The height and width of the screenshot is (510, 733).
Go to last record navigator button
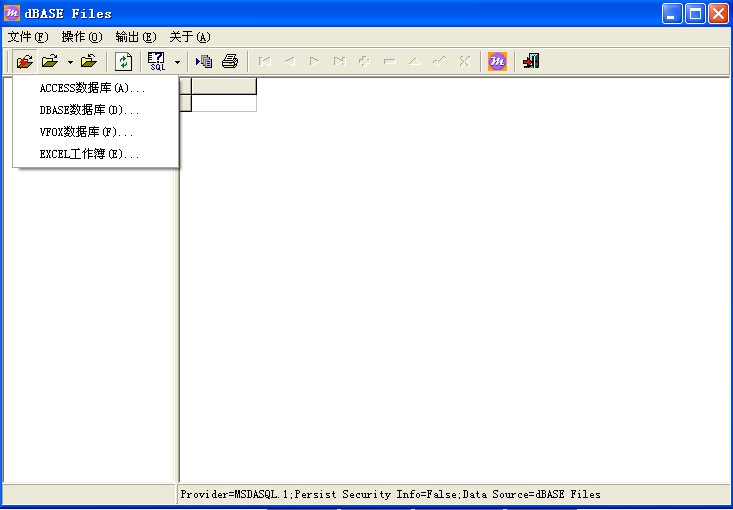point(339,61)
